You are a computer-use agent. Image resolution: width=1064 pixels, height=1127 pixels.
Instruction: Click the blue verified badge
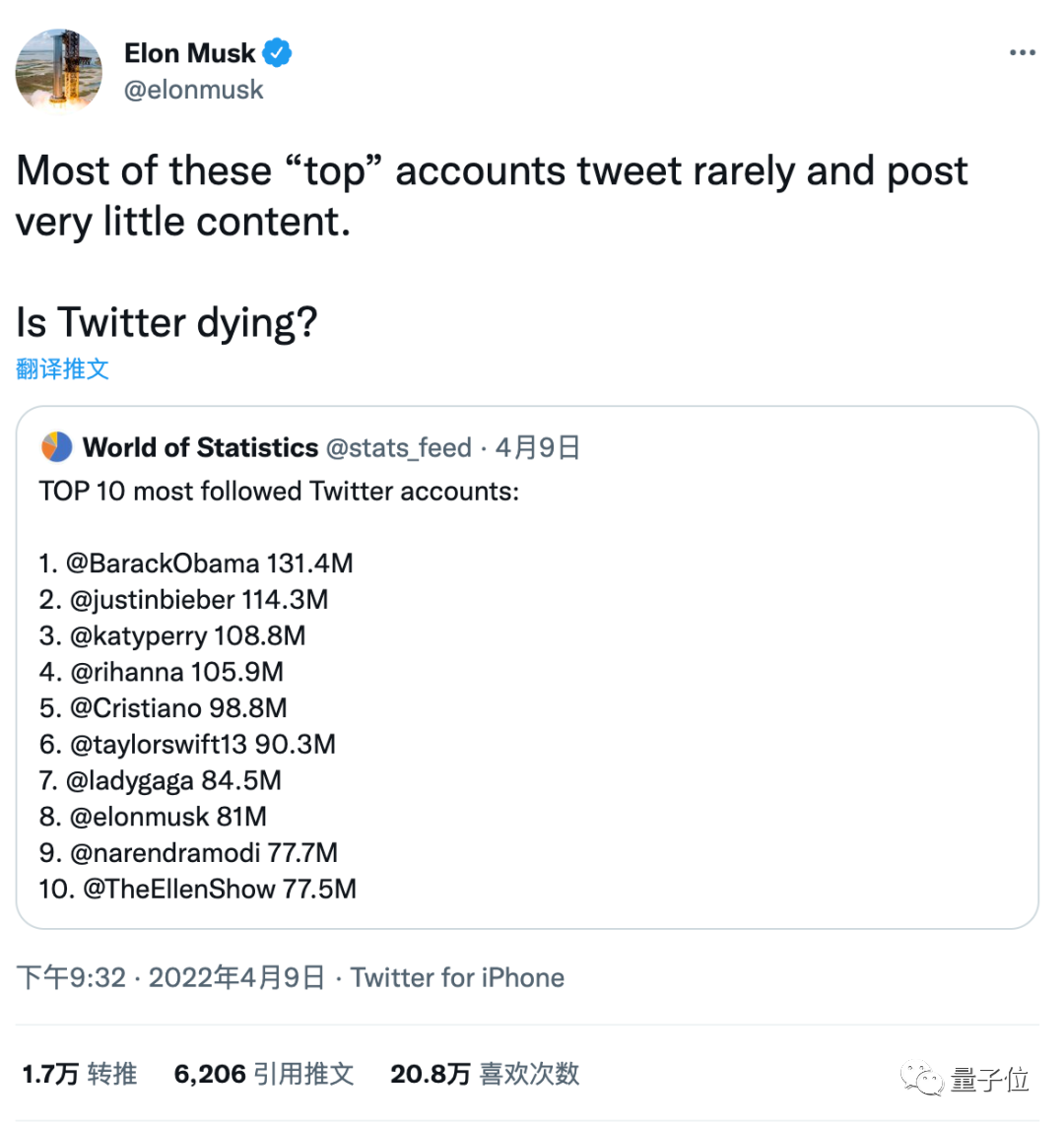278,52
